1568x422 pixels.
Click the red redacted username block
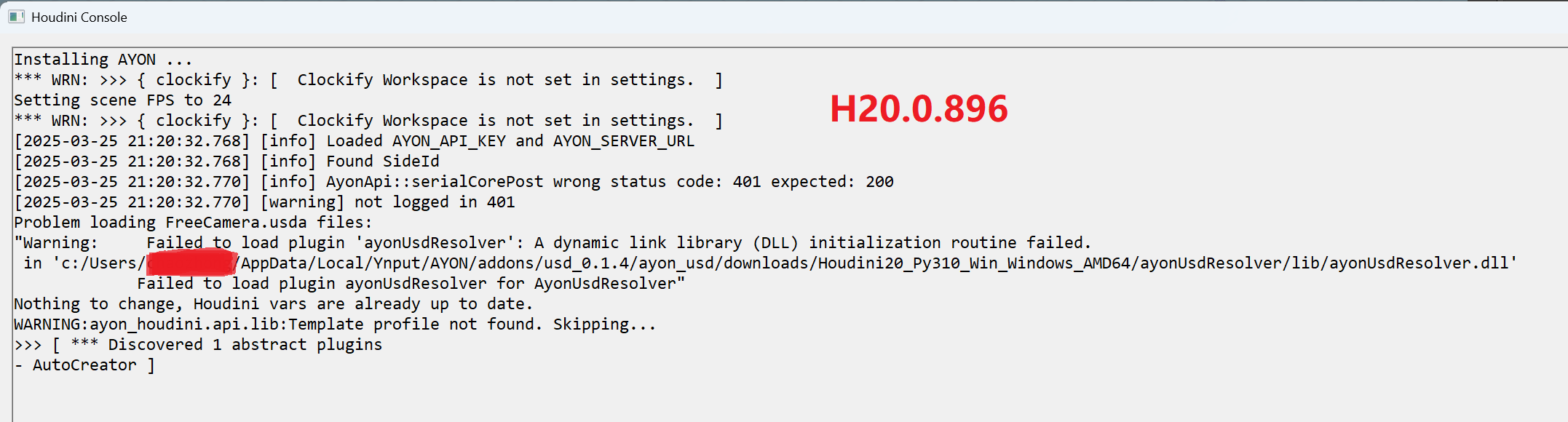click(x=191, y=263)
